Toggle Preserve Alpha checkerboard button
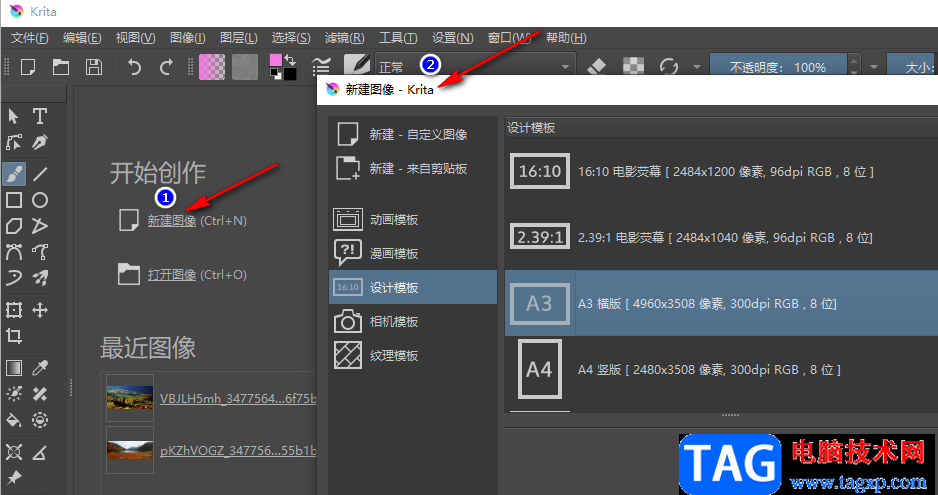Image resolution: width=938 pixels, height=495 pixels. (634, 66)
